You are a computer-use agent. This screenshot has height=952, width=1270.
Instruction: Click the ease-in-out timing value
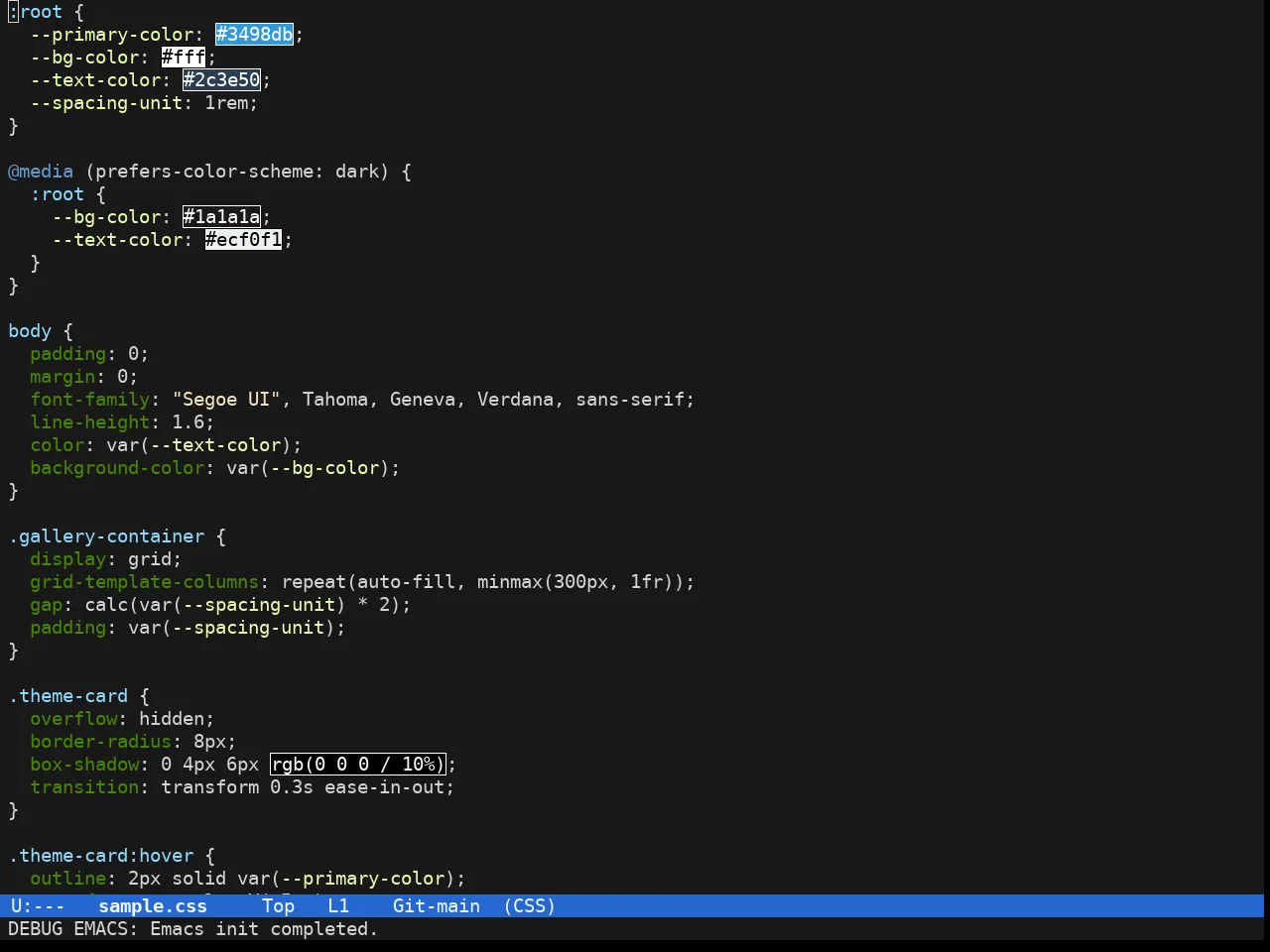(x=385, y=787)
